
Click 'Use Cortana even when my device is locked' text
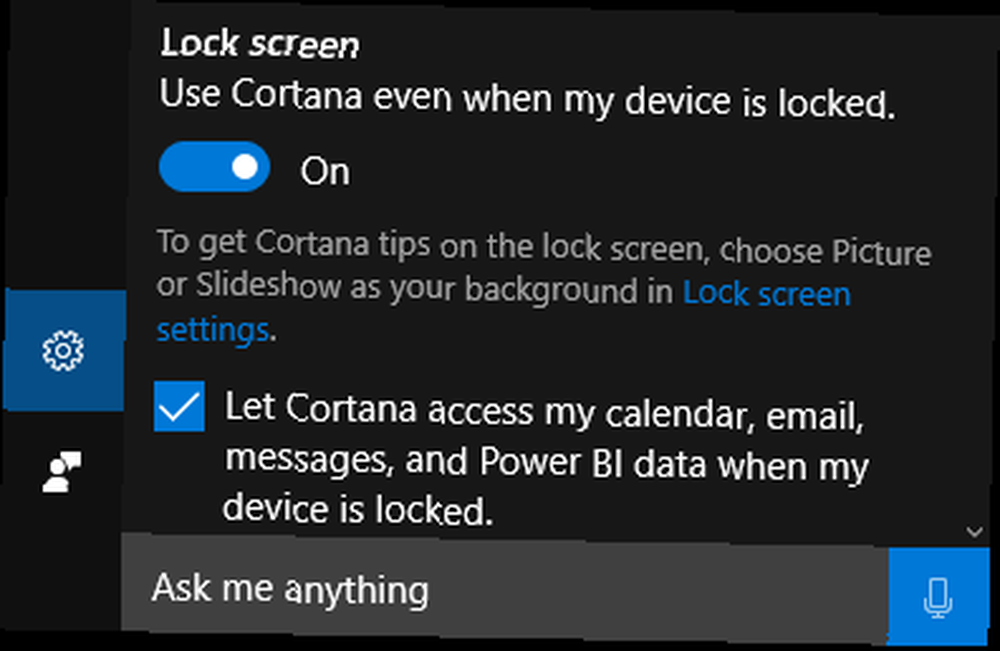(x=527, y=99)
